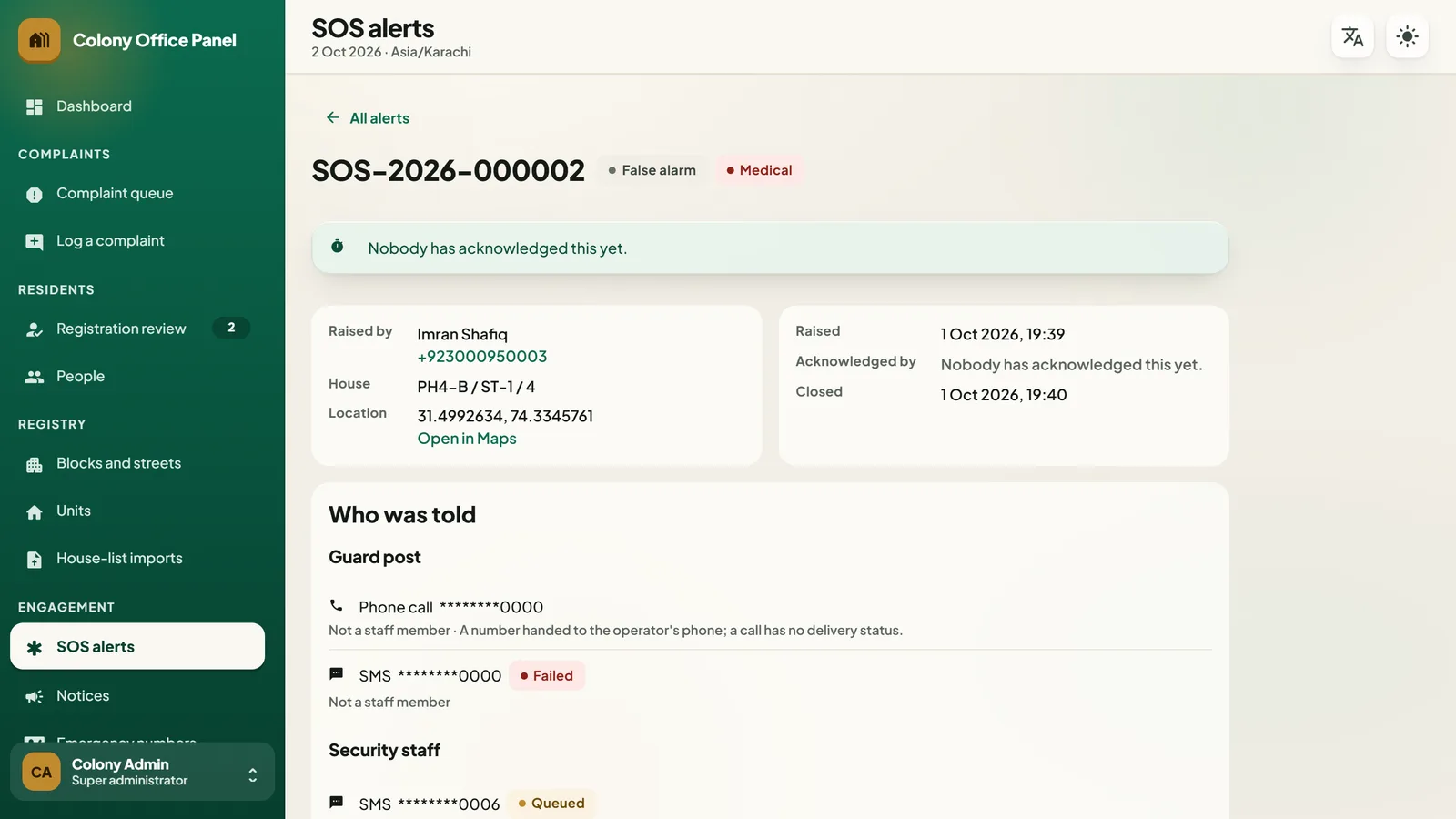Click the SMS icon for number ending 0006

pyautogui.click(x=337, y=803)
